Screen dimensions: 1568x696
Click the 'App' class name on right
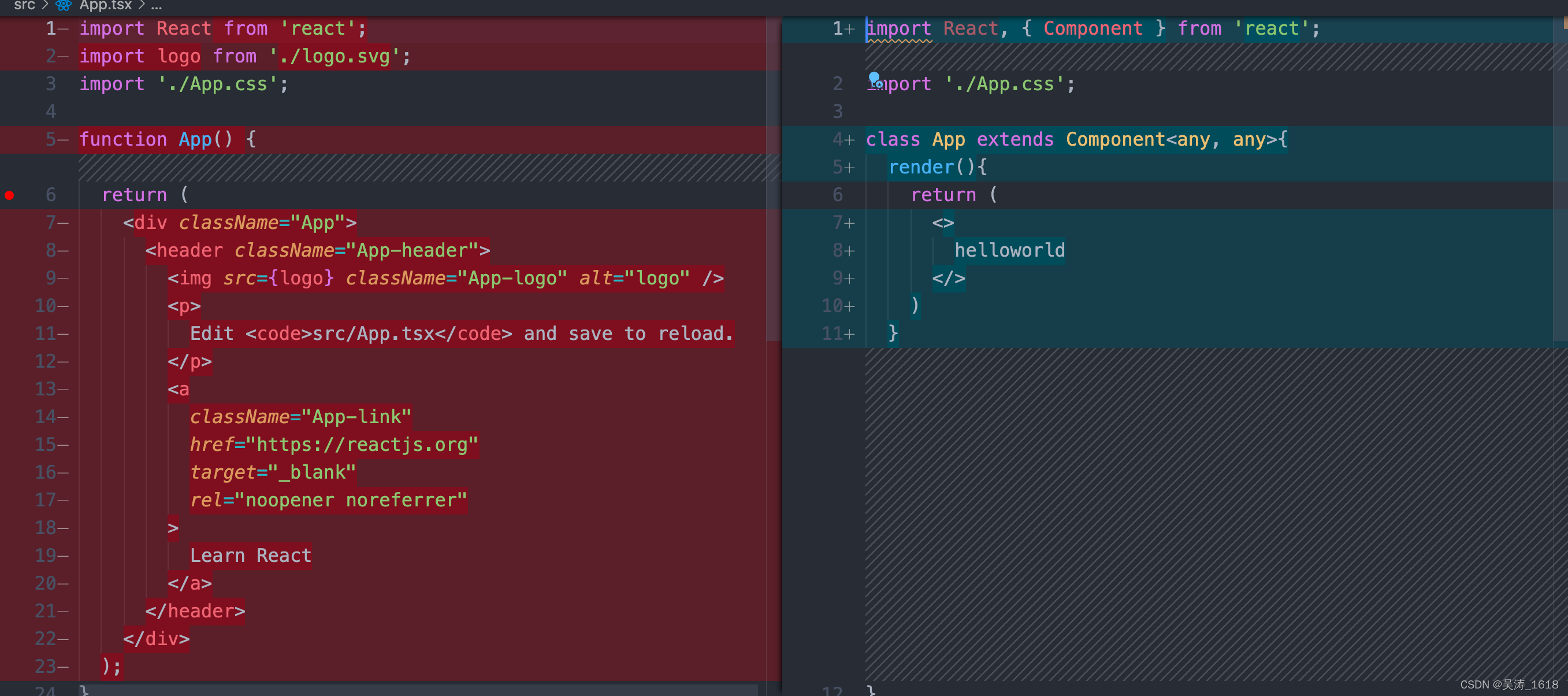pos(948,139)
